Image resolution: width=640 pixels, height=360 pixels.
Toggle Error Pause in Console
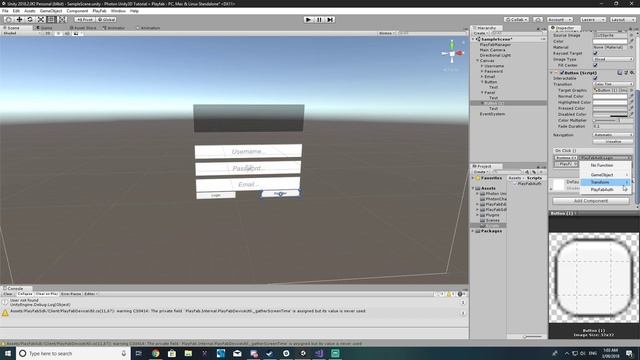pos(71,294)
